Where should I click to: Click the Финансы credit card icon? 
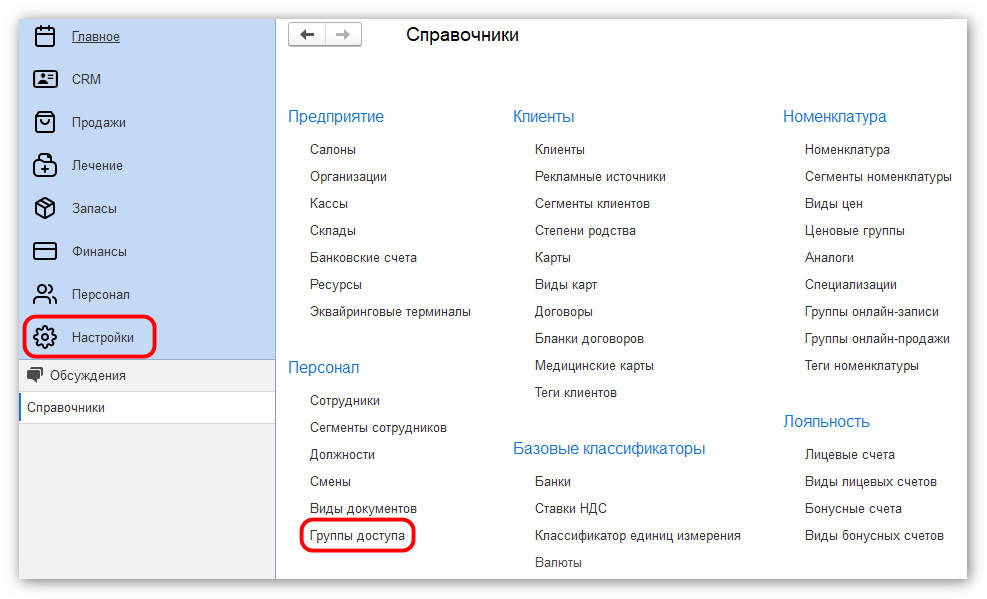click(x=45, y=251)
